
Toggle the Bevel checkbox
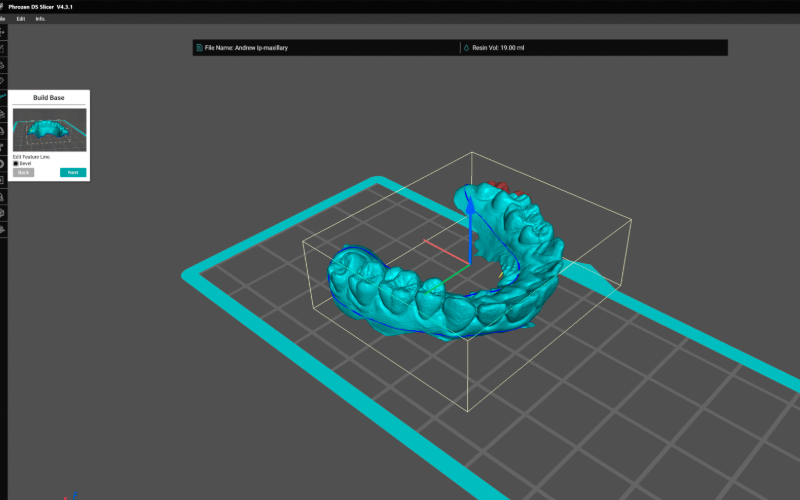[16, 163]
